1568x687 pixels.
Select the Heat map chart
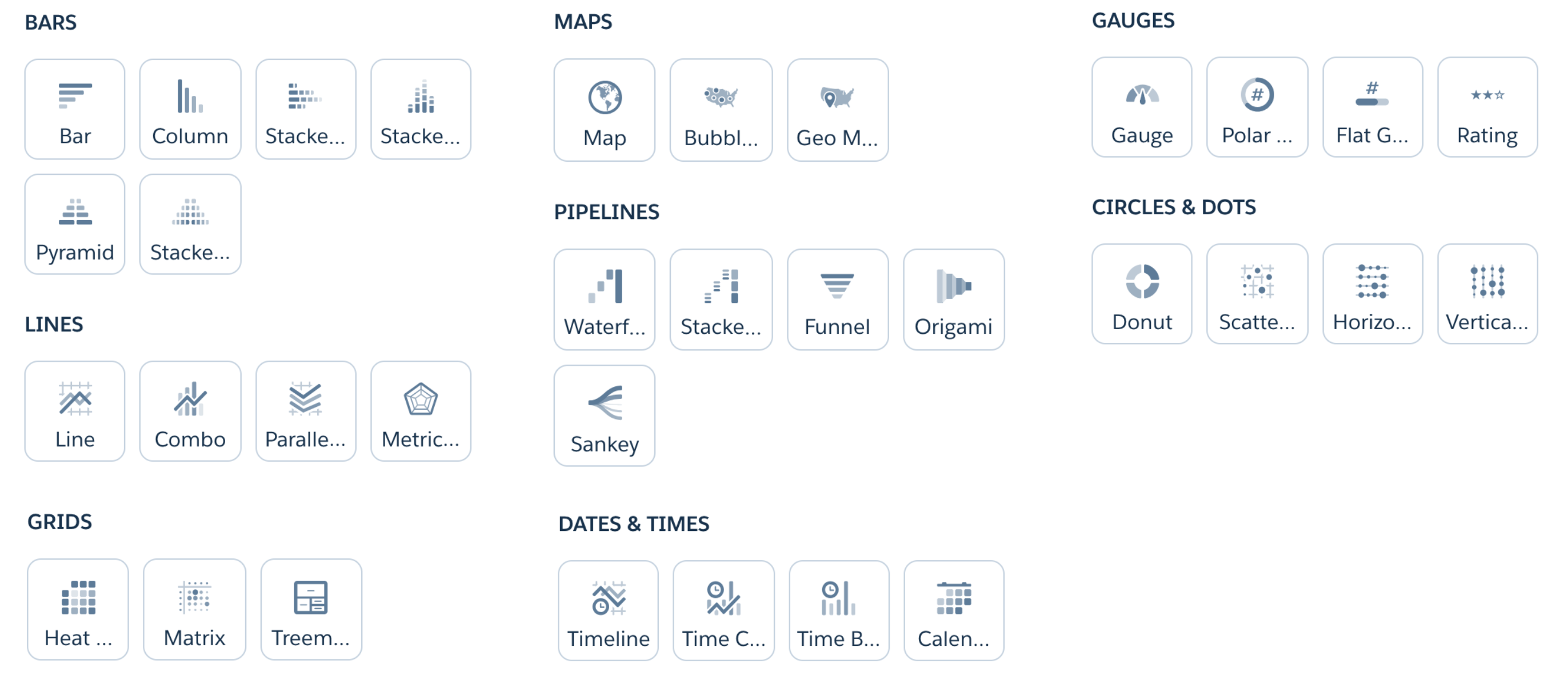coord(78,609)
